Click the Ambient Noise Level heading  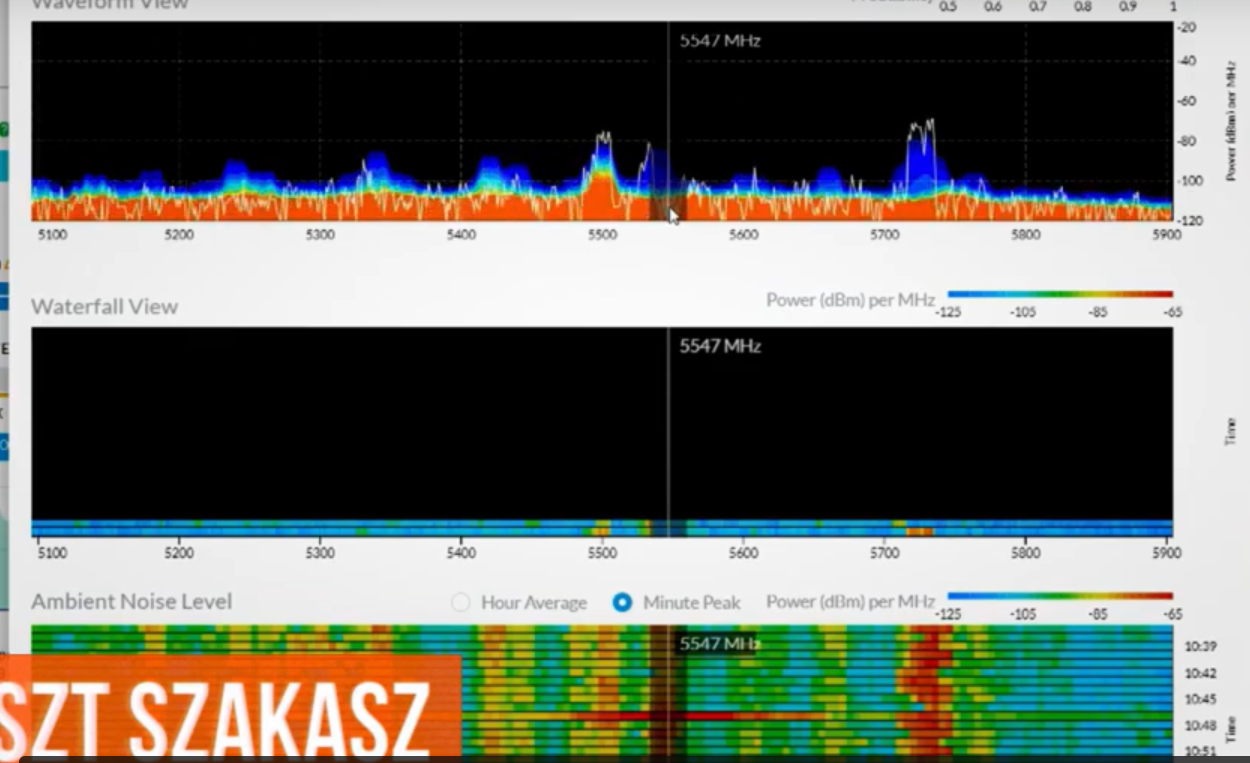(x=131, y=601)
